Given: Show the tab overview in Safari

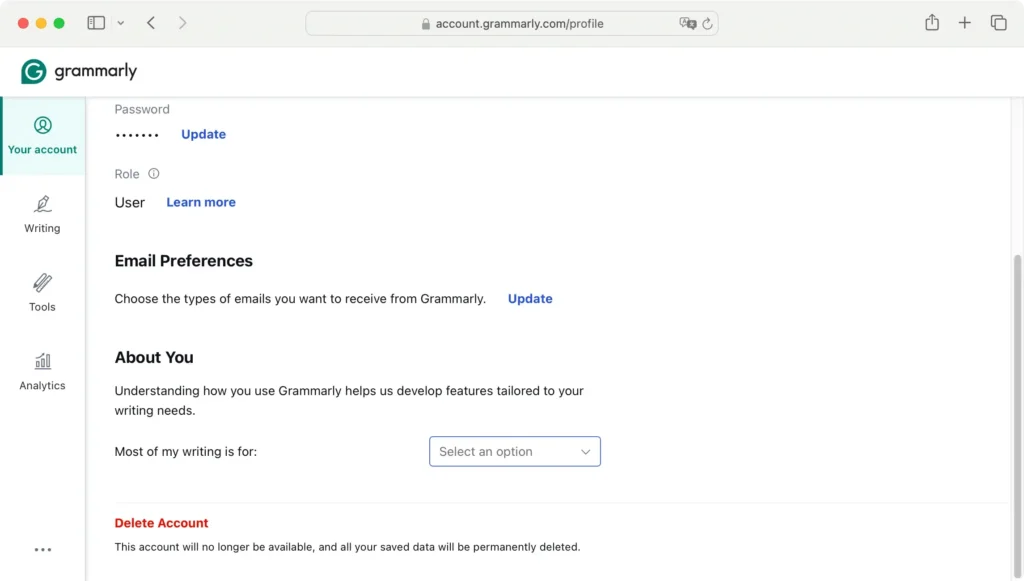Looking at the screenshot, I should pyautogui.click(x=997, y=23).
